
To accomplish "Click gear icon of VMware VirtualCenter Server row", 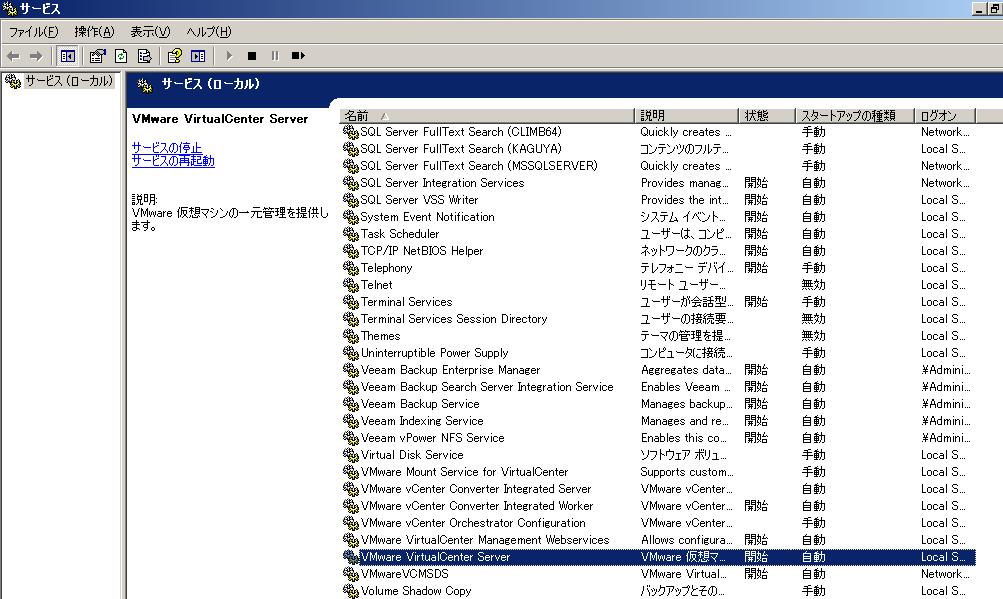I will (x=351, y=557).
